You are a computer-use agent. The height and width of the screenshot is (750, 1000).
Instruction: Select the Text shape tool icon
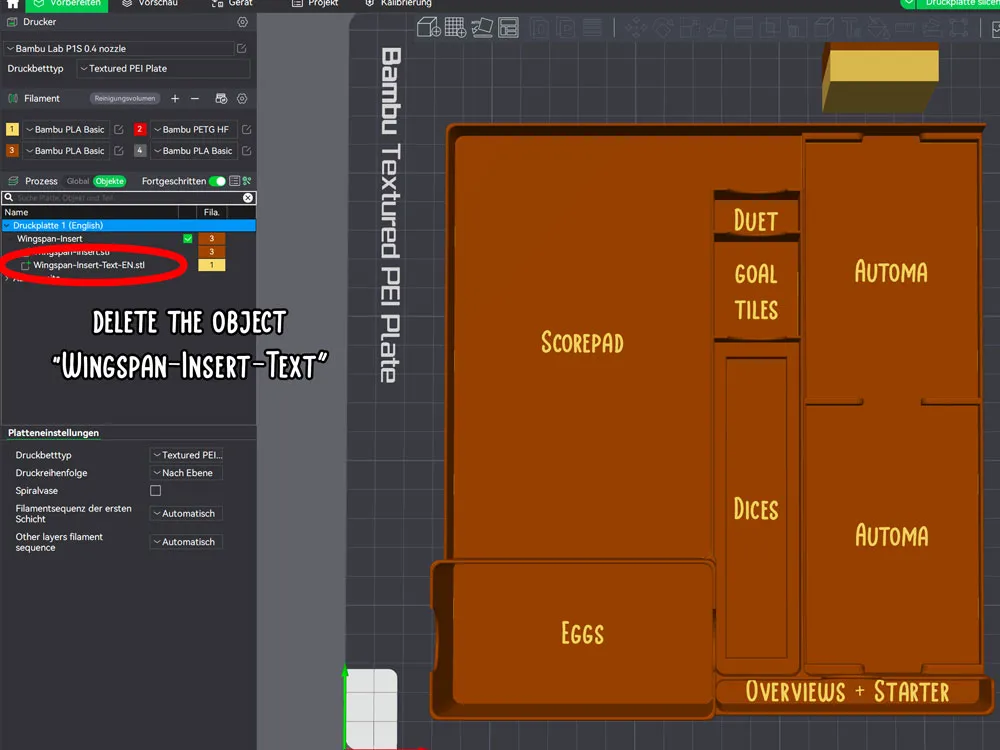(851, 28)
